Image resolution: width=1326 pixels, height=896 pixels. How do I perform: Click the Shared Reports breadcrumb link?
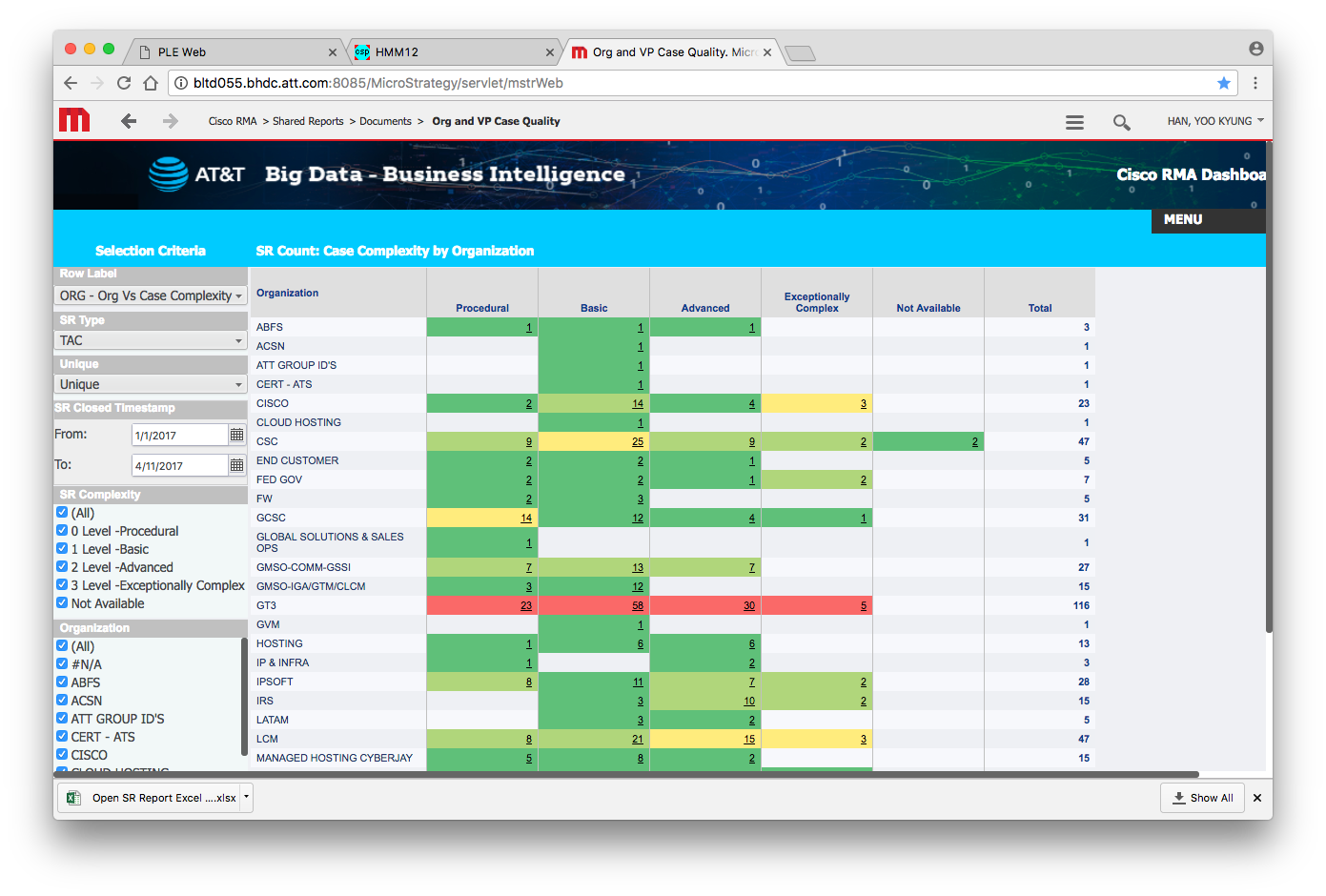tap(308, 121)
